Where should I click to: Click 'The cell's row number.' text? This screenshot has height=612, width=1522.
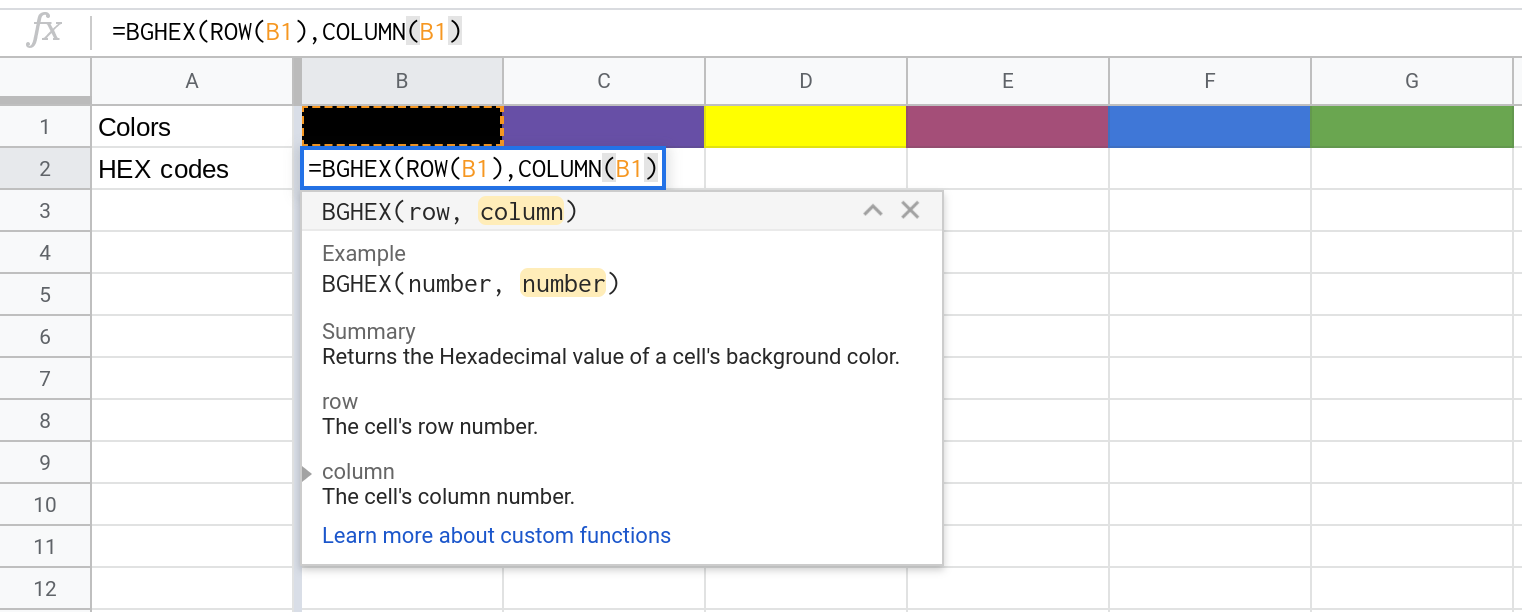coord(430,426)
